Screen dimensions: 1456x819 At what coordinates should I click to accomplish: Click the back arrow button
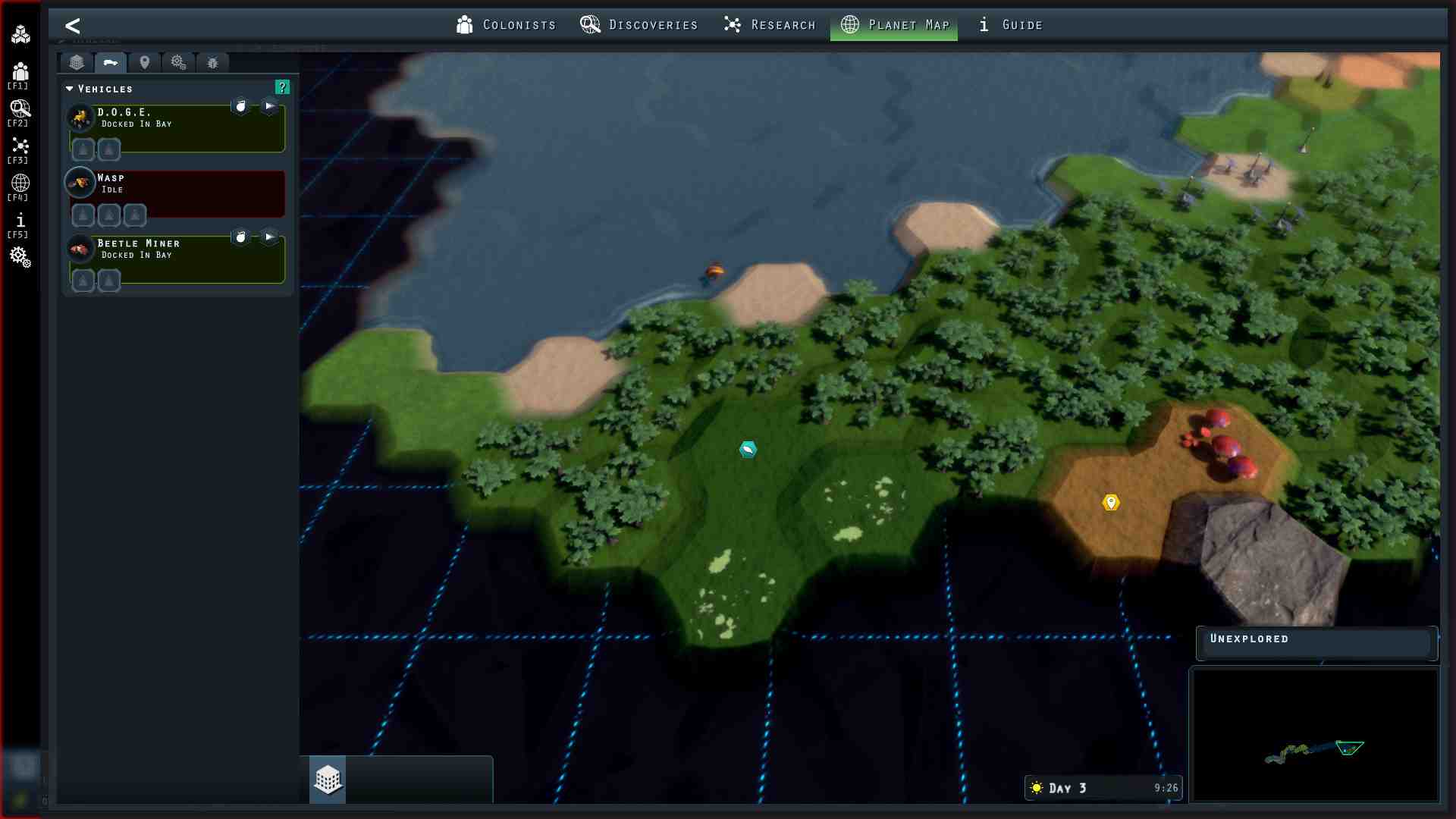point(73,26)
